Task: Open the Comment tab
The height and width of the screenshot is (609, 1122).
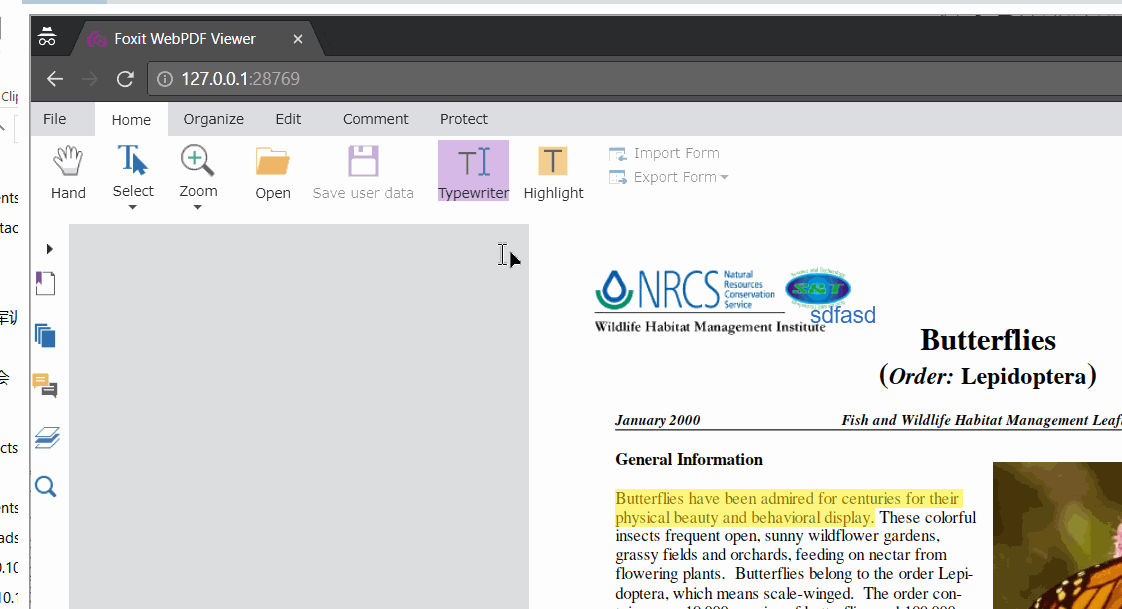Action: click(375, 119)
